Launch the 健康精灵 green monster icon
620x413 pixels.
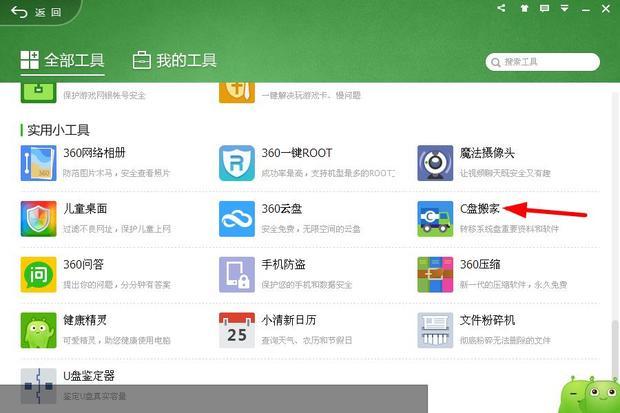pyautogui.click(x=38, y=330)
